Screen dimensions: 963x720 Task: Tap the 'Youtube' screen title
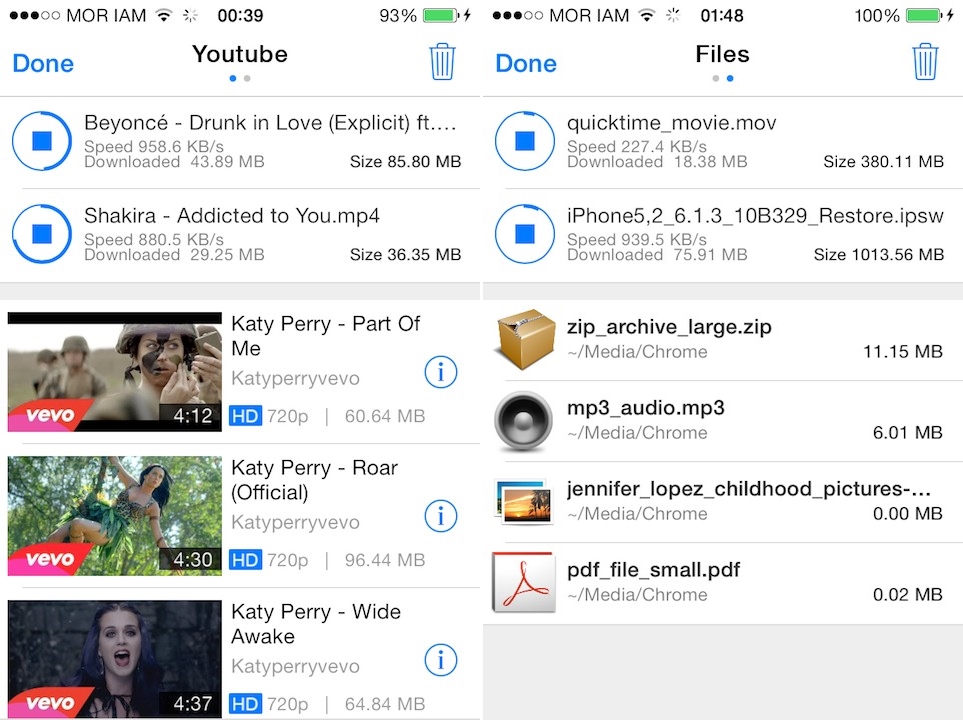[240, 54]
